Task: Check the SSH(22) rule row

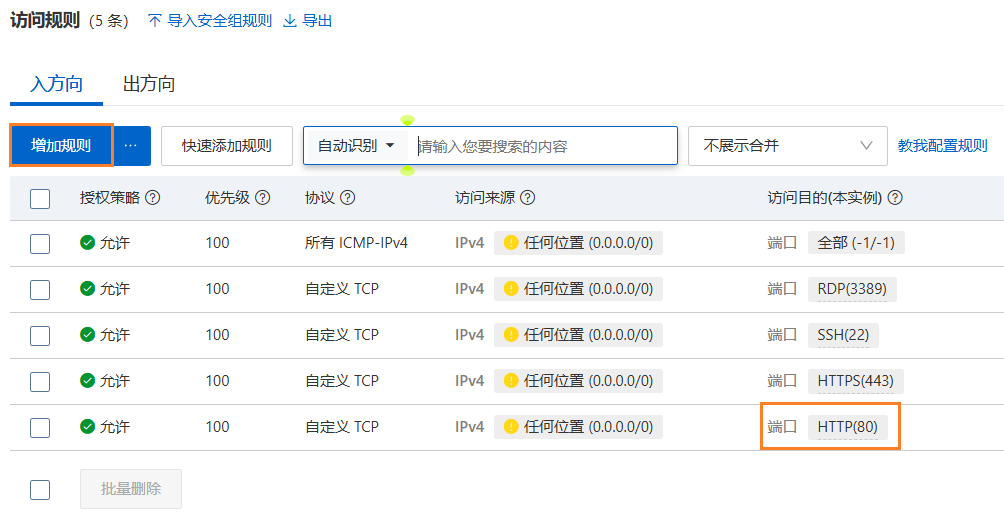Action: [40, 335]
